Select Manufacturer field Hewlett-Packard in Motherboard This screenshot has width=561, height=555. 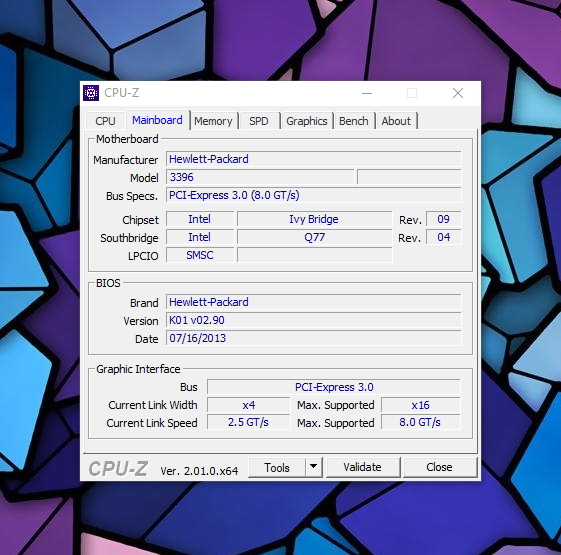pos(314,159)
